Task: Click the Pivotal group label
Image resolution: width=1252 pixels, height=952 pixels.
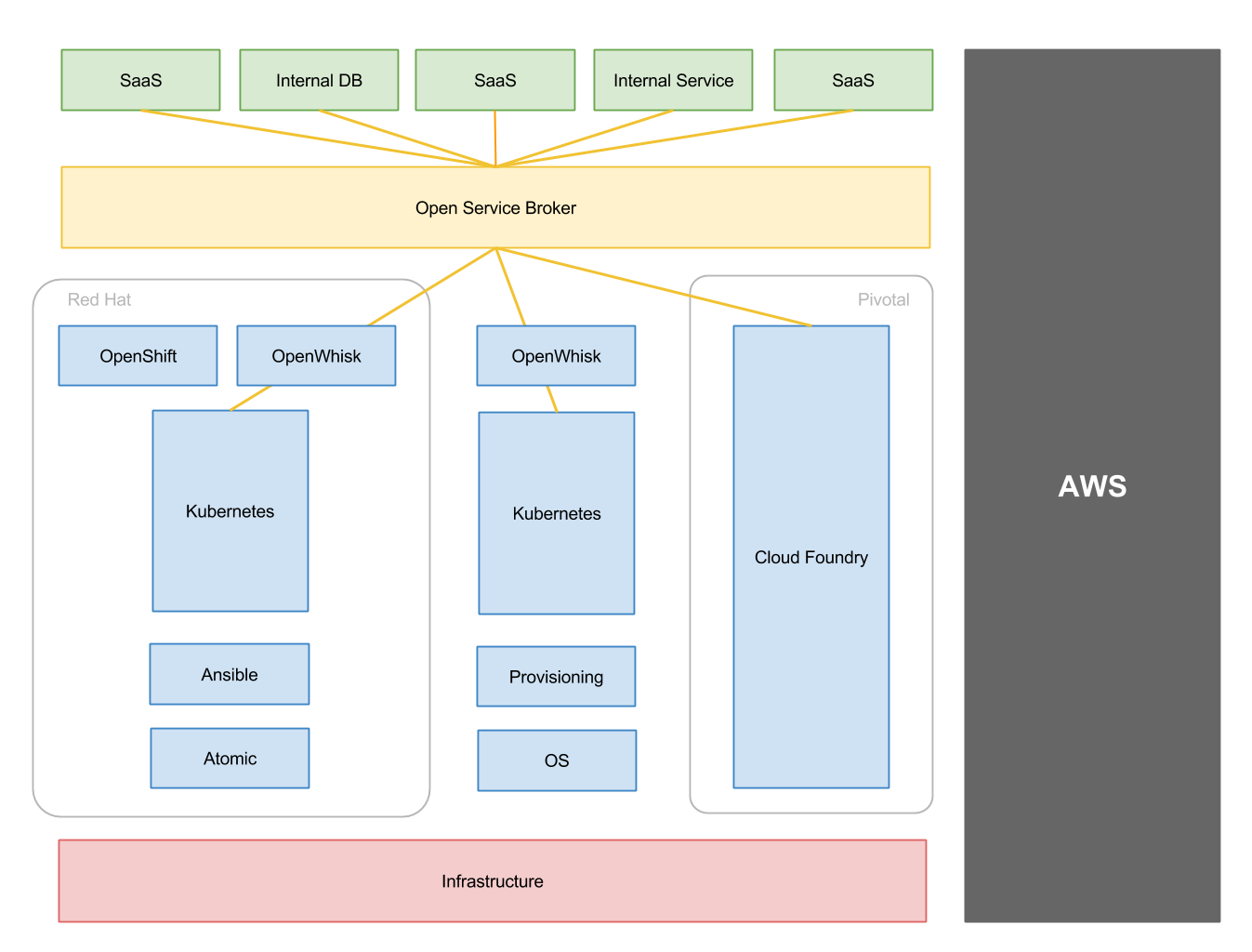Action: click(x=883, y=299)
